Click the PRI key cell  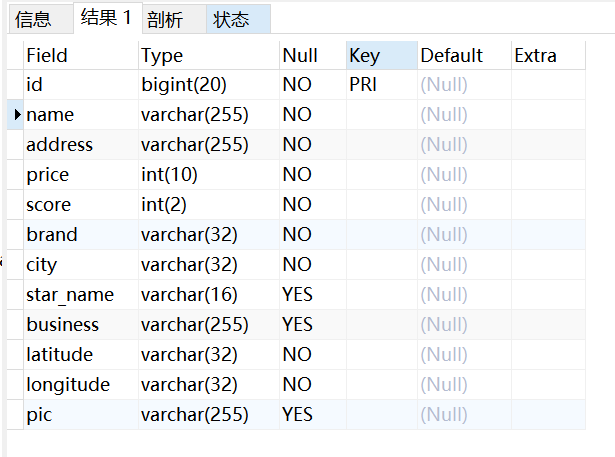382,85
